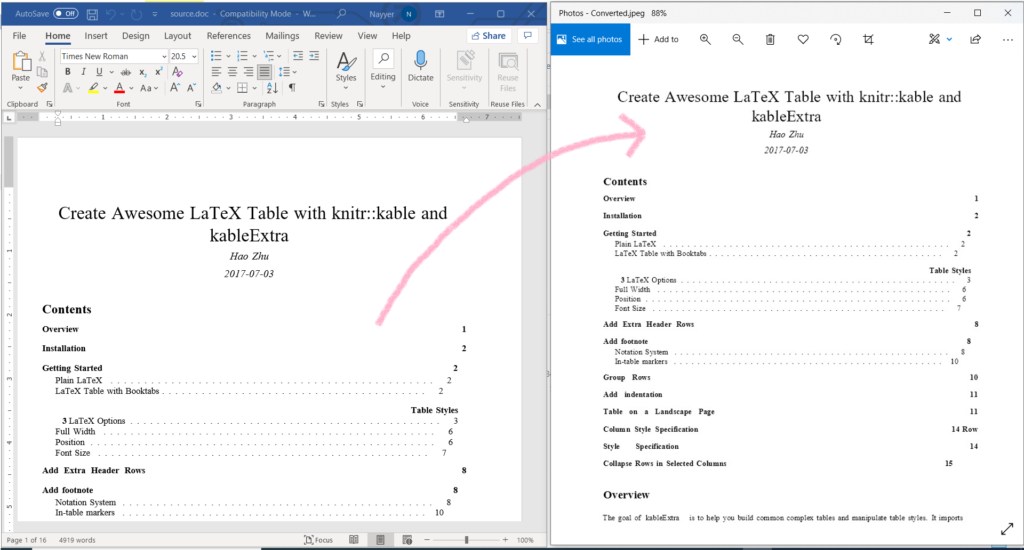Delete the image with trash icon
This screenshot has height=550, width=1024.
[x=770, y=39]
